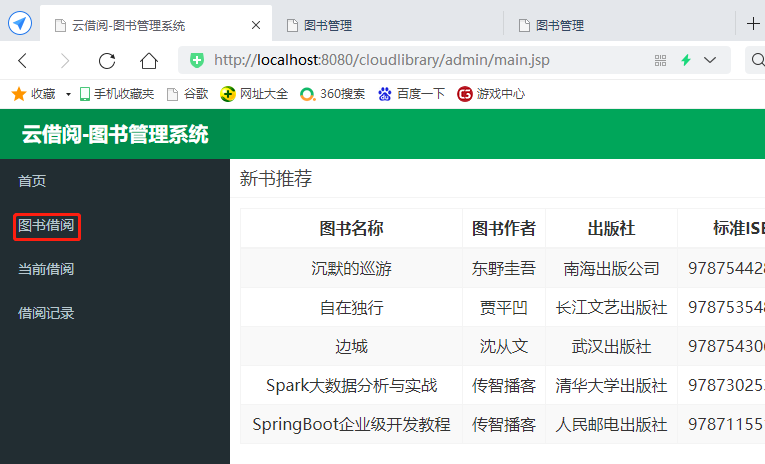Open the browser home page icon
765x464 pixels.
click(149, 61)
